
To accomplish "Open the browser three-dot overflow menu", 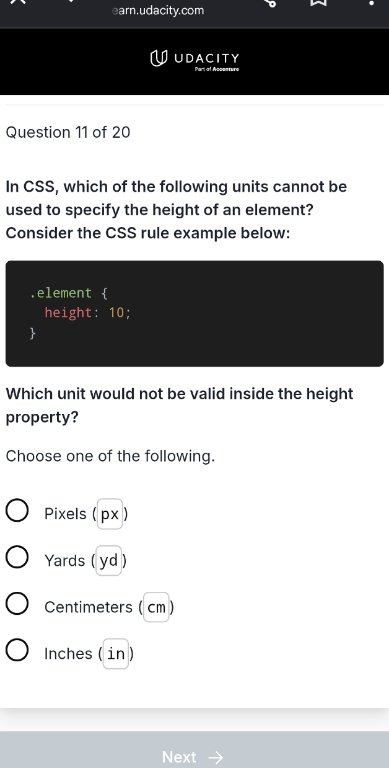I will [x=371, y=2].
